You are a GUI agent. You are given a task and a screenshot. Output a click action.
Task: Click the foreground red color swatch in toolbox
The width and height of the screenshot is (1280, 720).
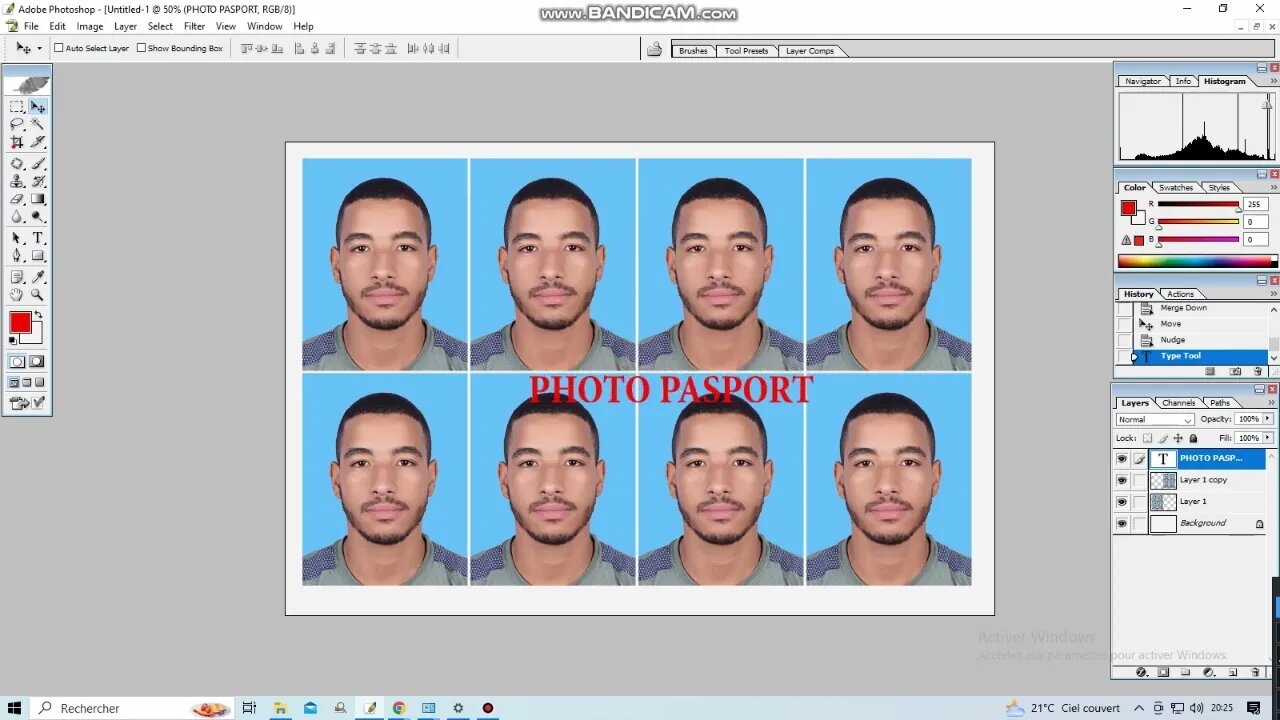point(20,322)
